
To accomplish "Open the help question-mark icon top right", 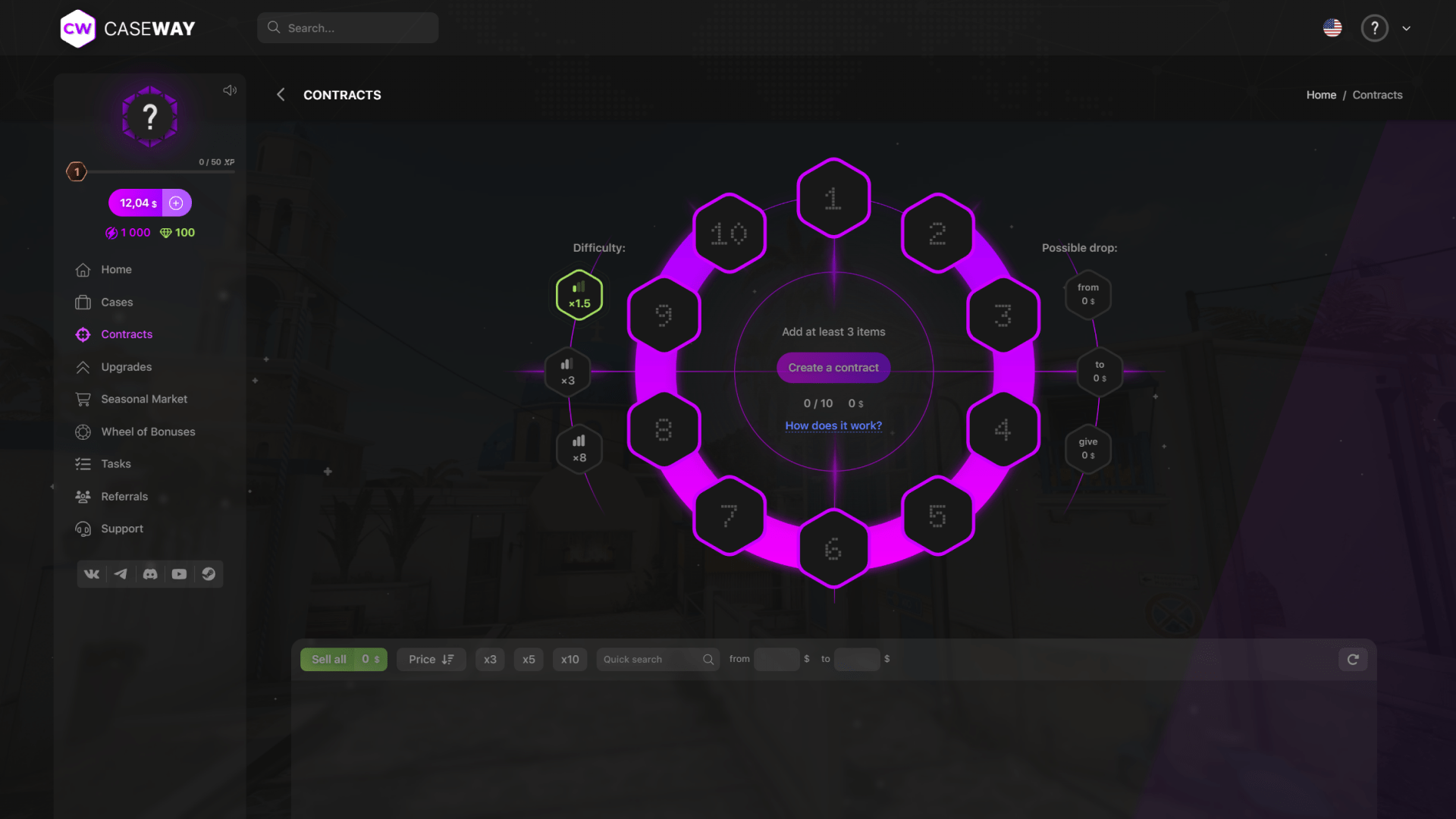I will pyautogui.click(x=1374, y=28).
